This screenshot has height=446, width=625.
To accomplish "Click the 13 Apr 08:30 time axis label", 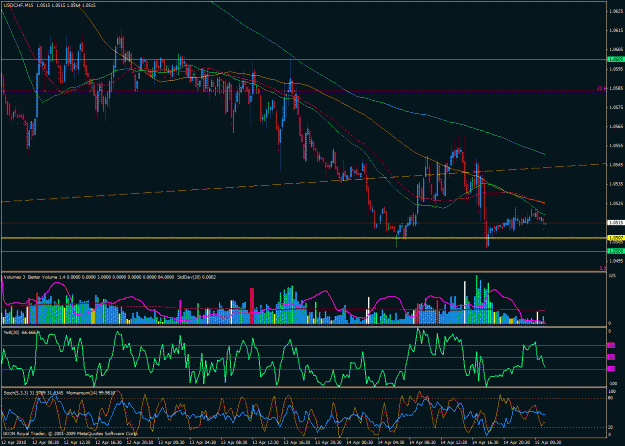I will (x=234, y=442).
